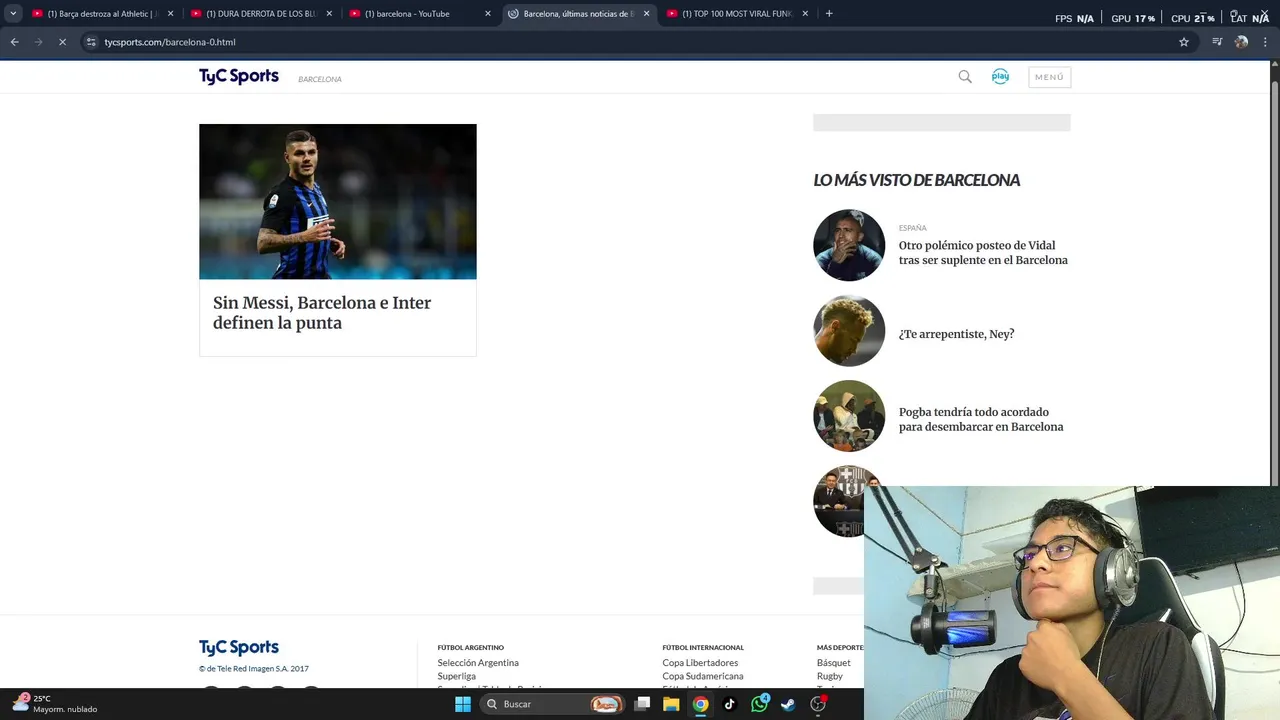Open footer link Rugby
The width and height of the screenshot is (1280, 720).
[830, 676]
